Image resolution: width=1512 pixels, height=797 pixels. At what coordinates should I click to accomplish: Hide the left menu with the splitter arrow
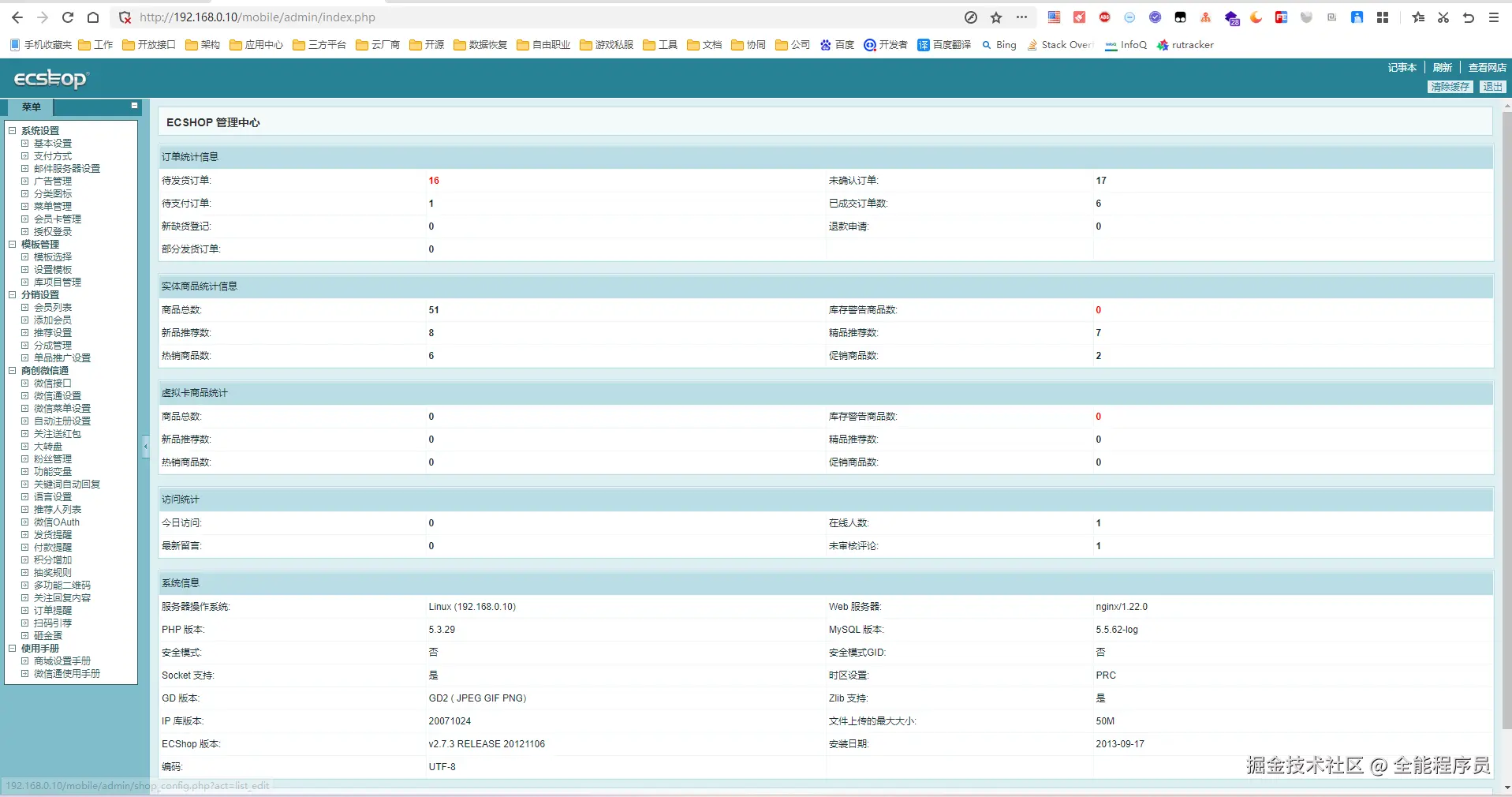click(x=146, y=447)
